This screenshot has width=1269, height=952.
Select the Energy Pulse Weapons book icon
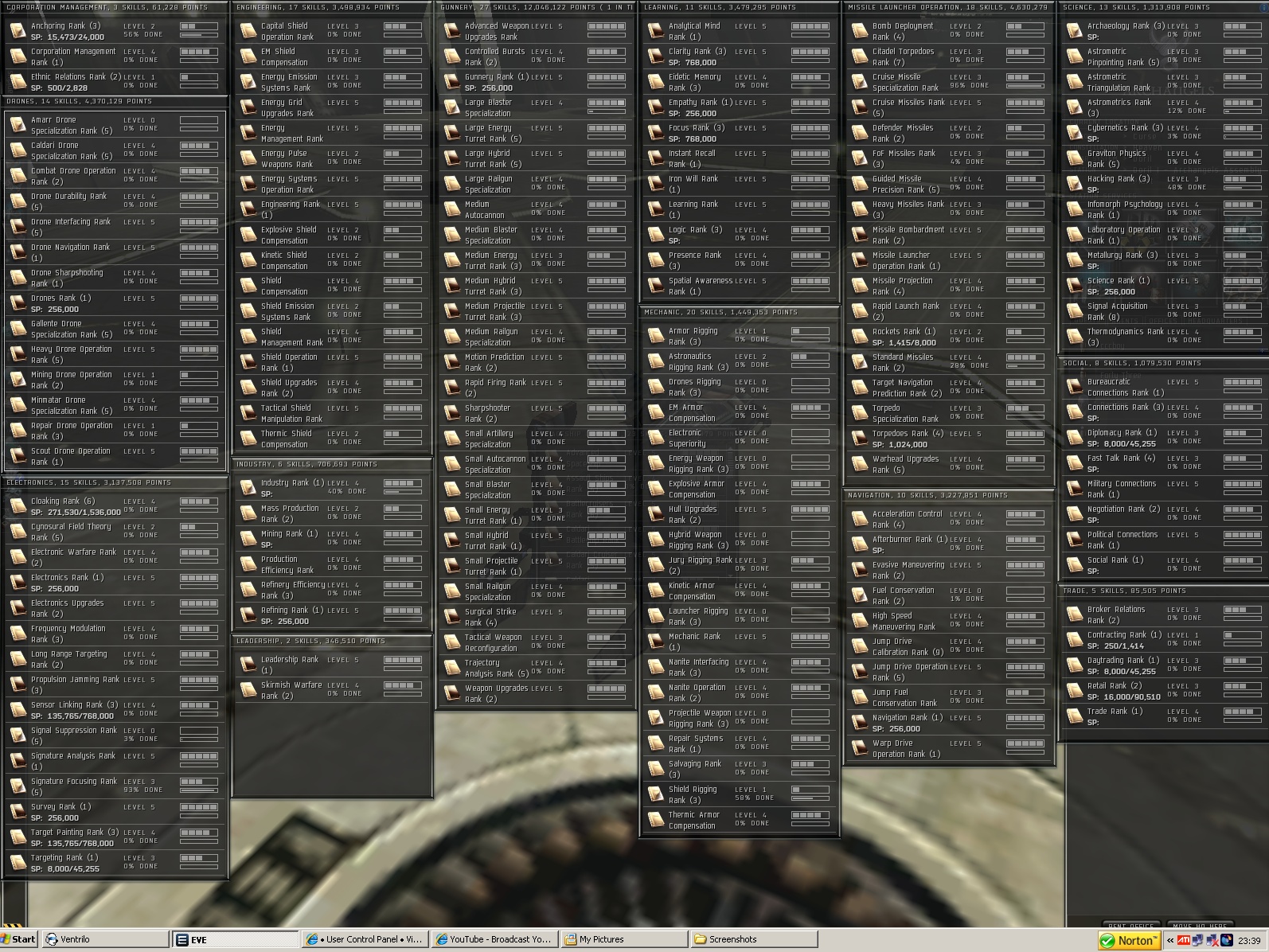pos(248,158)
